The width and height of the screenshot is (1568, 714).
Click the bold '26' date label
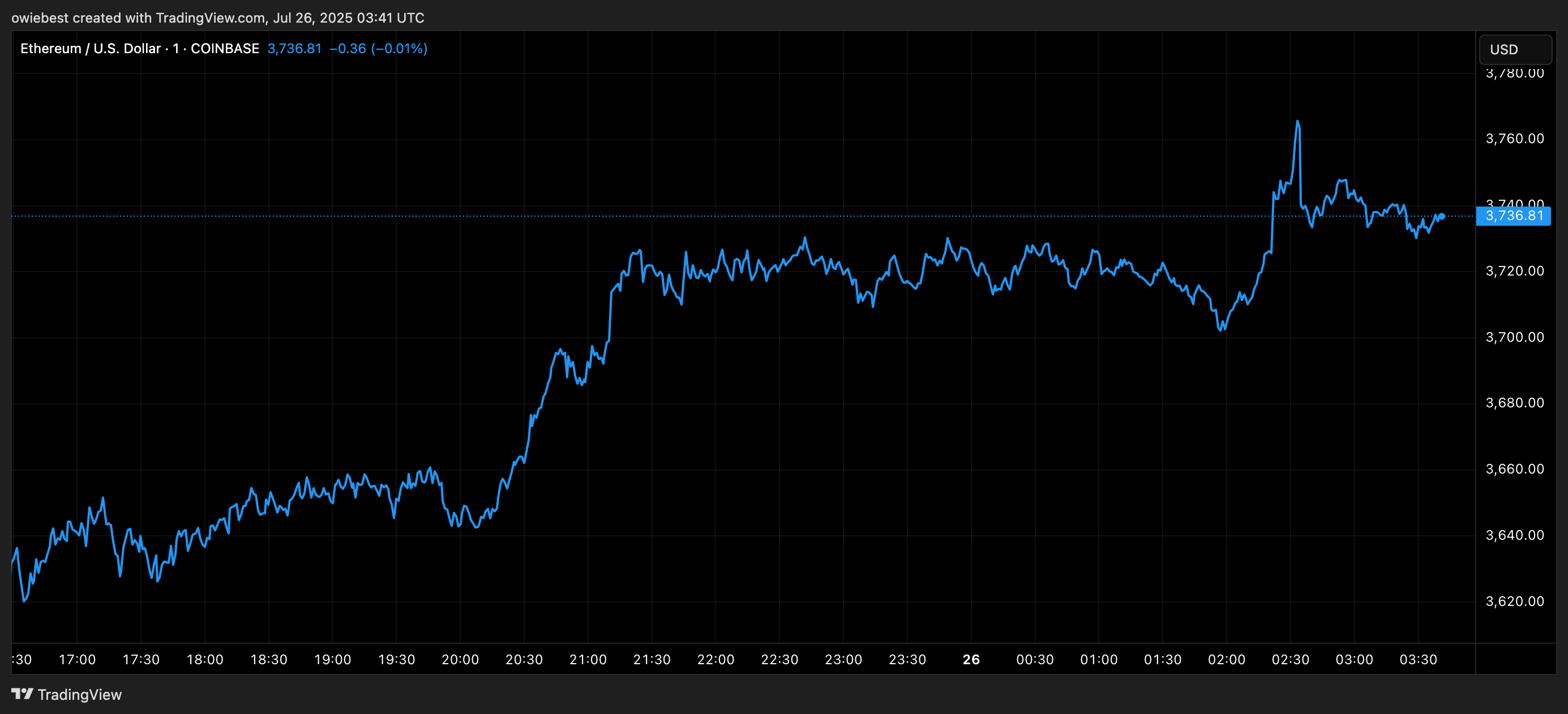point(971,659)
